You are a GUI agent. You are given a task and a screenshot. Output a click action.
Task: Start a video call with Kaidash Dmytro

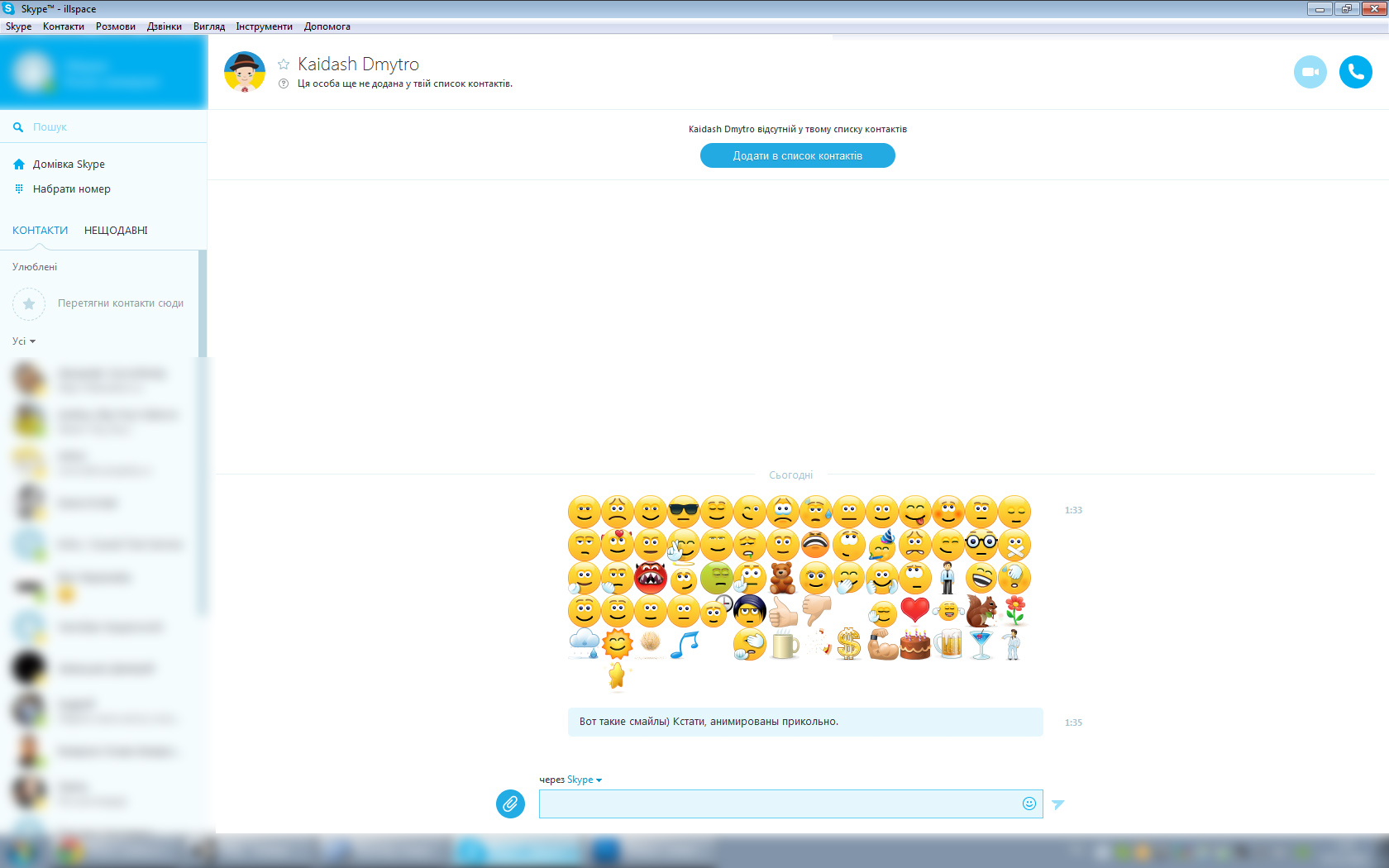click(1310, 72)
